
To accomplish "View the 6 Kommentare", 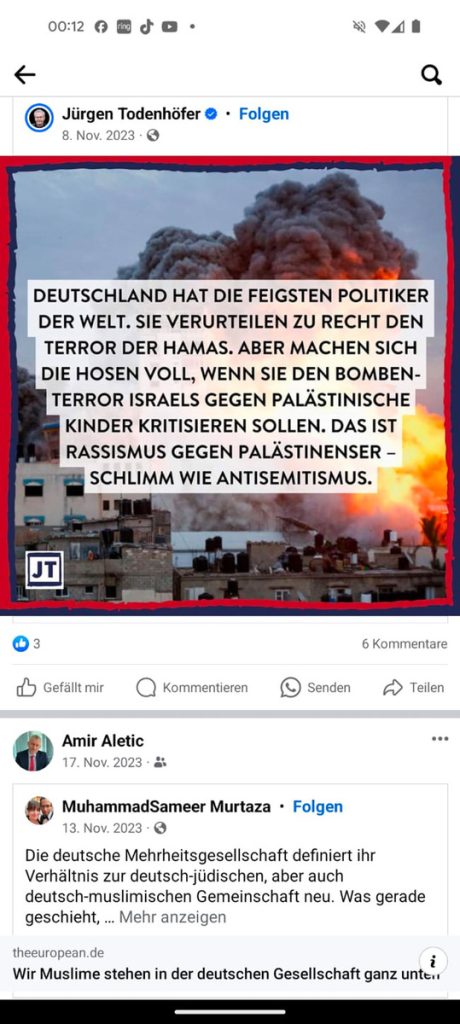I will pos(404,644).
